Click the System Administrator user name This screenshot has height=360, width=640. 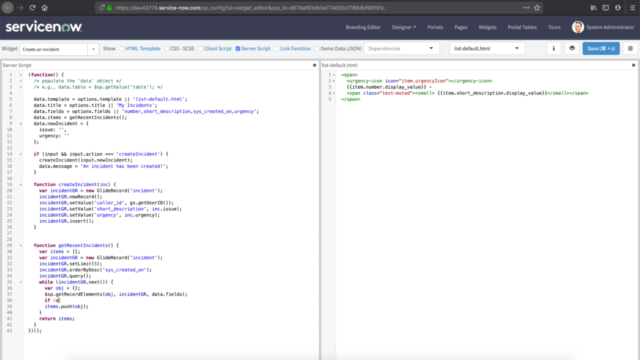[x=610, y=27]
